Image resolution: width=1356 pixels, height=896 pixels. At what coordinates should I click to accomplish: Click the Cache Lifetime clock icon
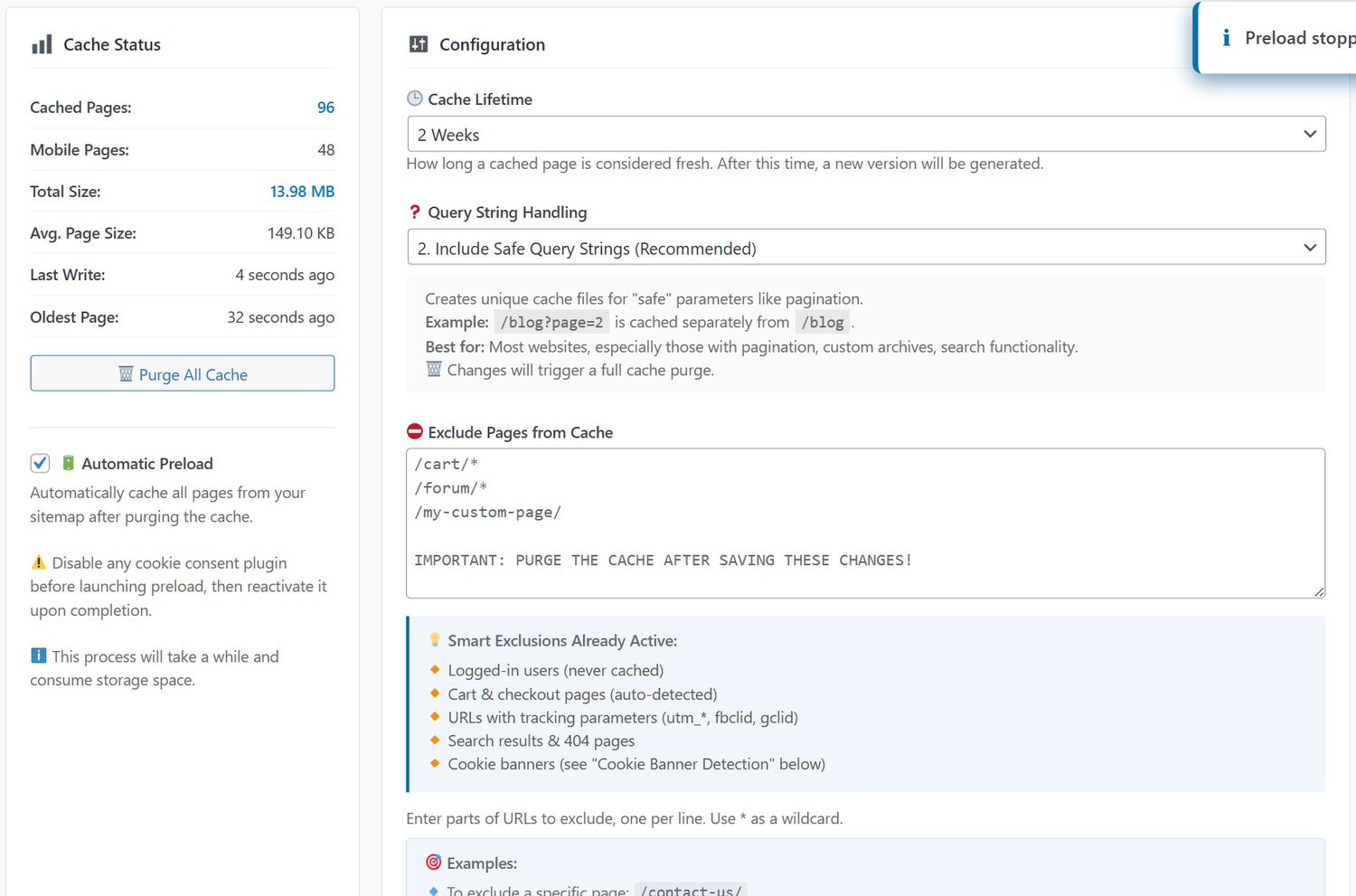415,99
